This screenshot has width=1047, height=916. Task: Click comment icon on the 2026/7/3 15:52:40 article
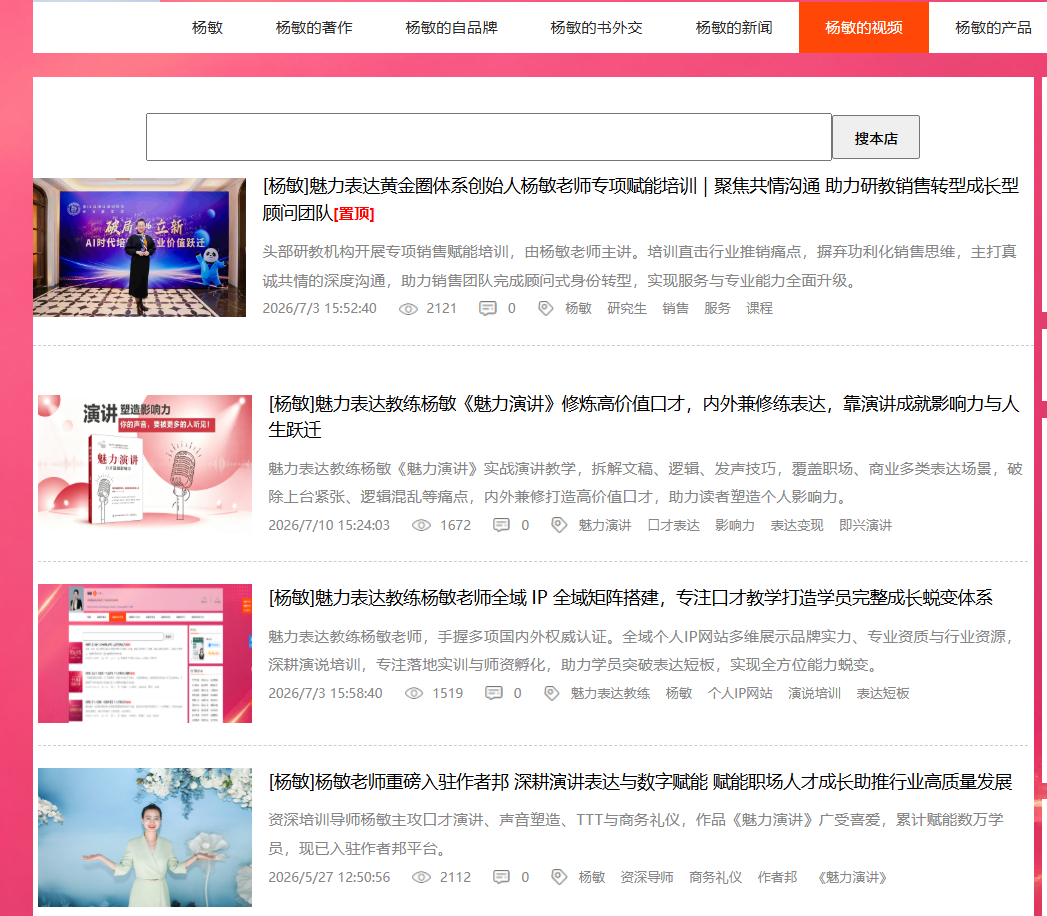(x=488, y=308)
